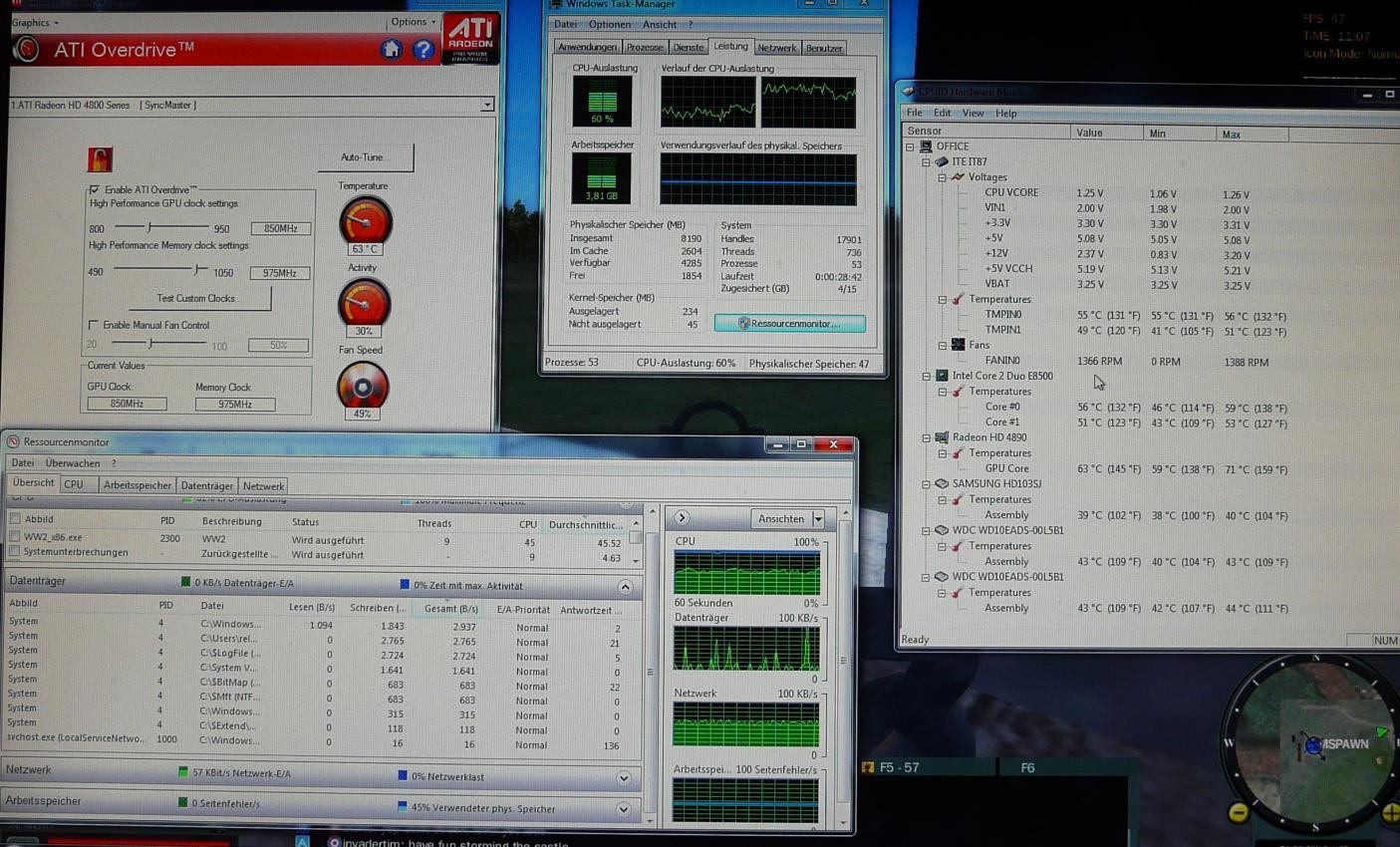Check the WW2_x86.exe process checkbox
This screenshot has height=847, width=1400.
(x=15, y=537)
